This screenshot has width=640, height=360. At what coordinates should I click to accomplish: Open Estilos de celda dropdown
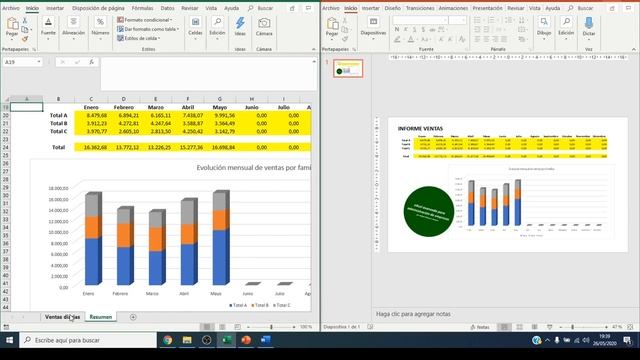pos(138,38)
